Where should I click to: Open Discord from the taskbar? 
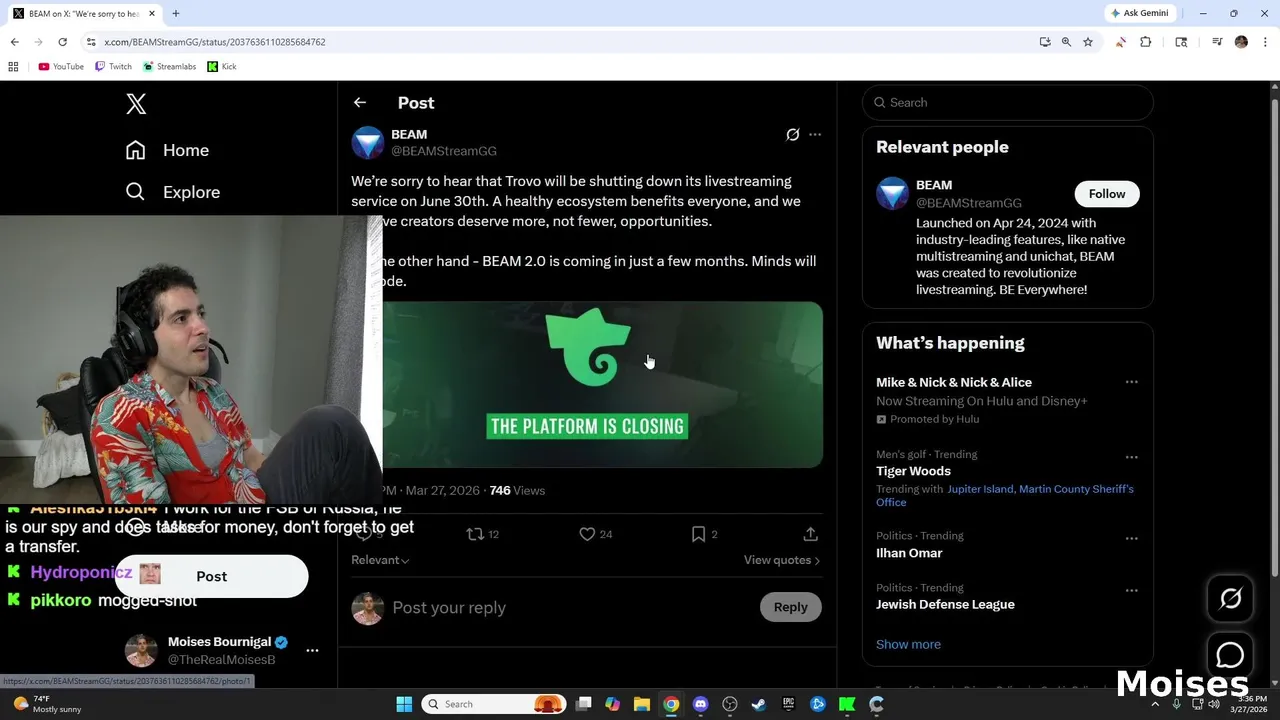click(700, 704)
